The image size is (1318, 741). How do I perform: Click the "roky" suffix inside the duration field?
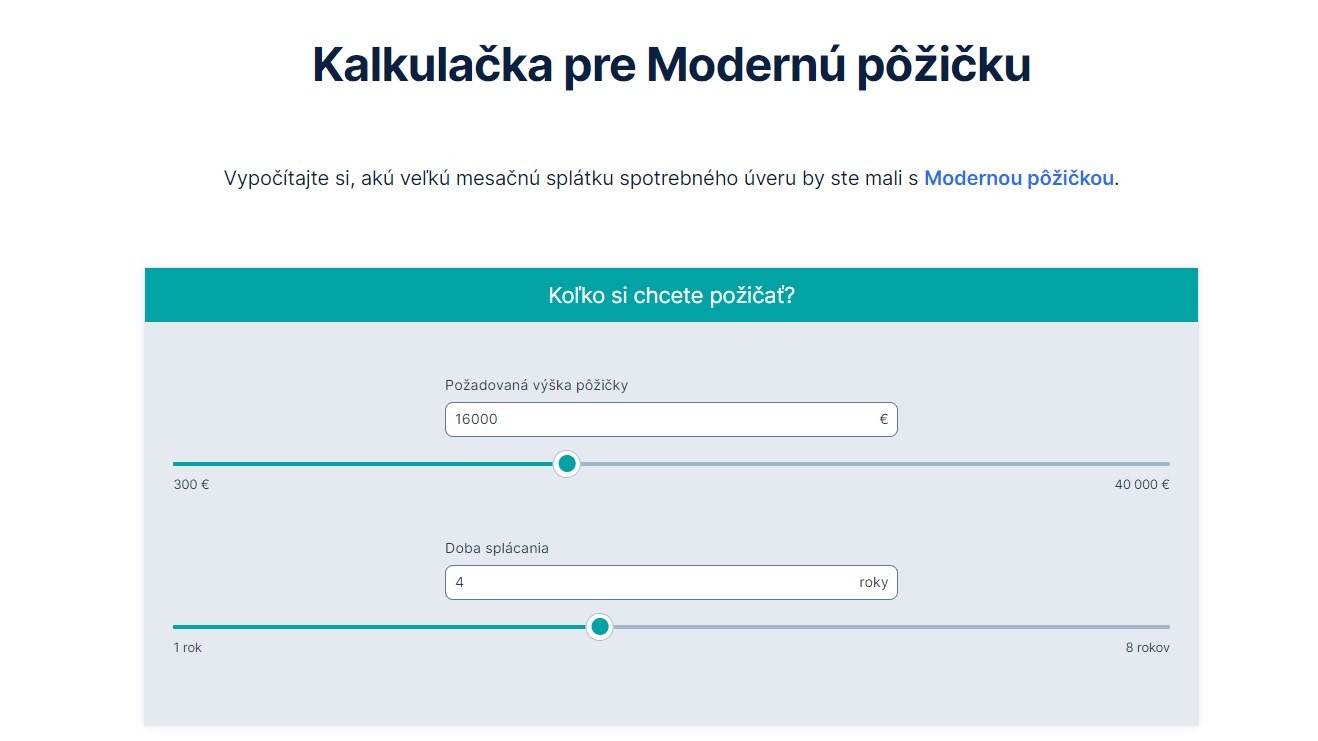pyautogui.click(x=874, y=582)
